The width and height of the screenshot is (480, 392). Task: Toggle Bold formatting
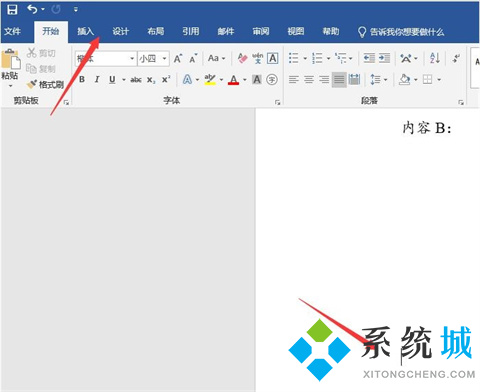(82, 80)
